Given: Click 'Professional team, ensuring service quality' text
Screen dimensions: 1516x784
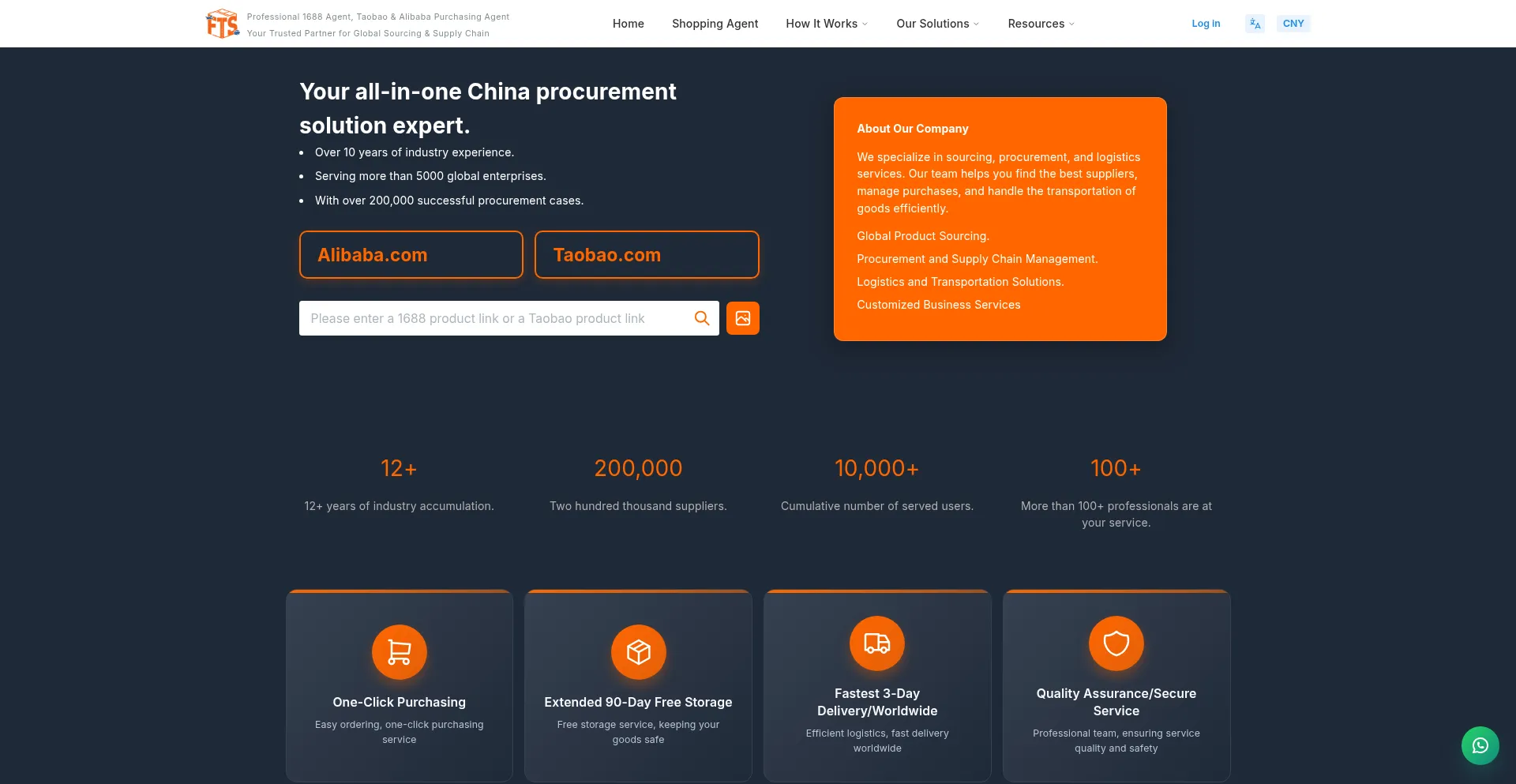Looking at the screenshot, I should click(1116, 741).
